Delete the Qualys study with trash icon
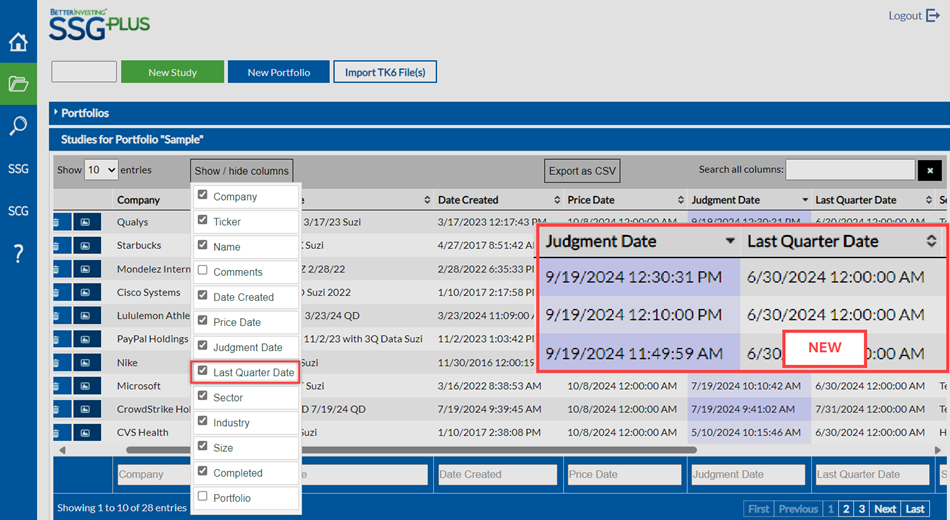Image resolution: width=950 pixels, height=520 pixels. pos(62,222)
